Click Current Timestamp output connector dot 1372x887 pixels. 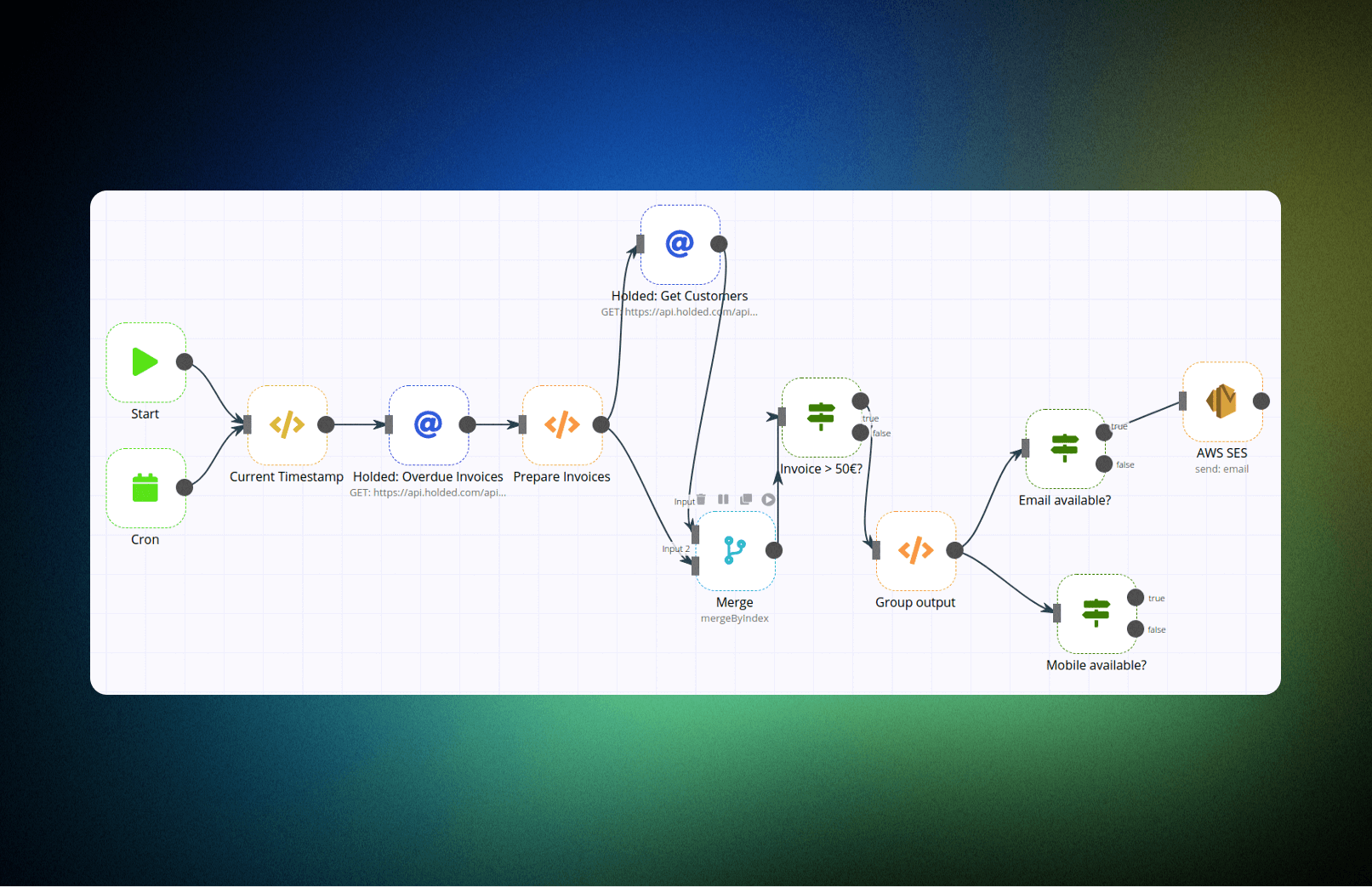point(326,424)
